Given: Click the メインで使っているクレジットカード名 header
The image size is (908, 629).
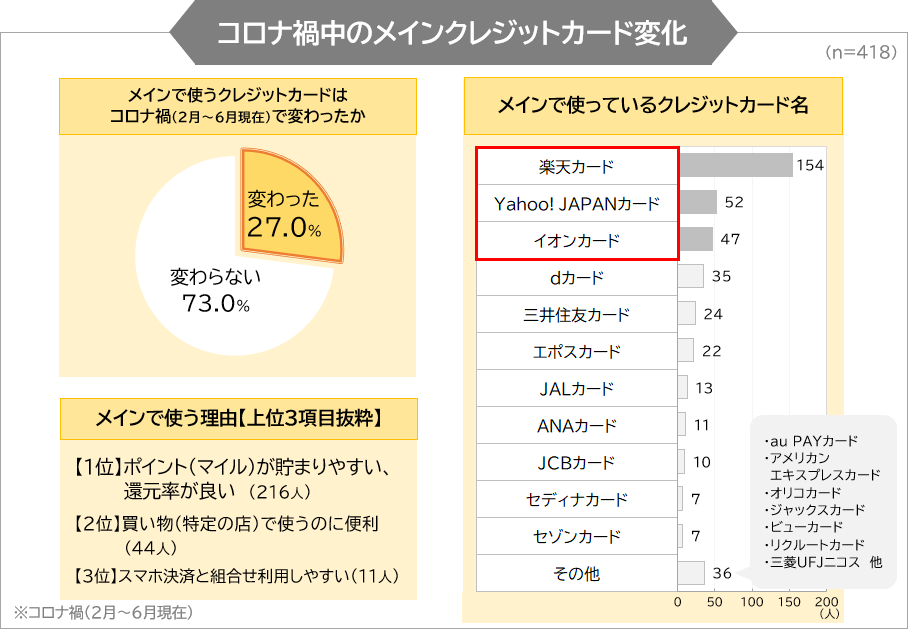Looking at the screenshot, I should (653, 106).
